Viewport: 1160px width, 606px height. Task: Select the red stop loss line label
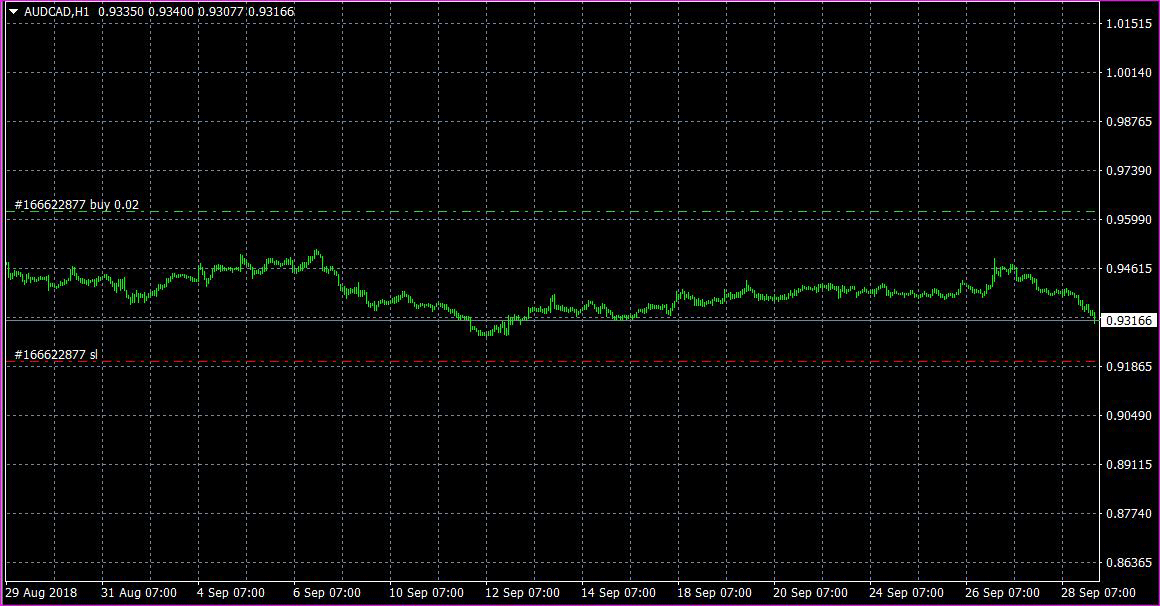click(x=55, y=355)
